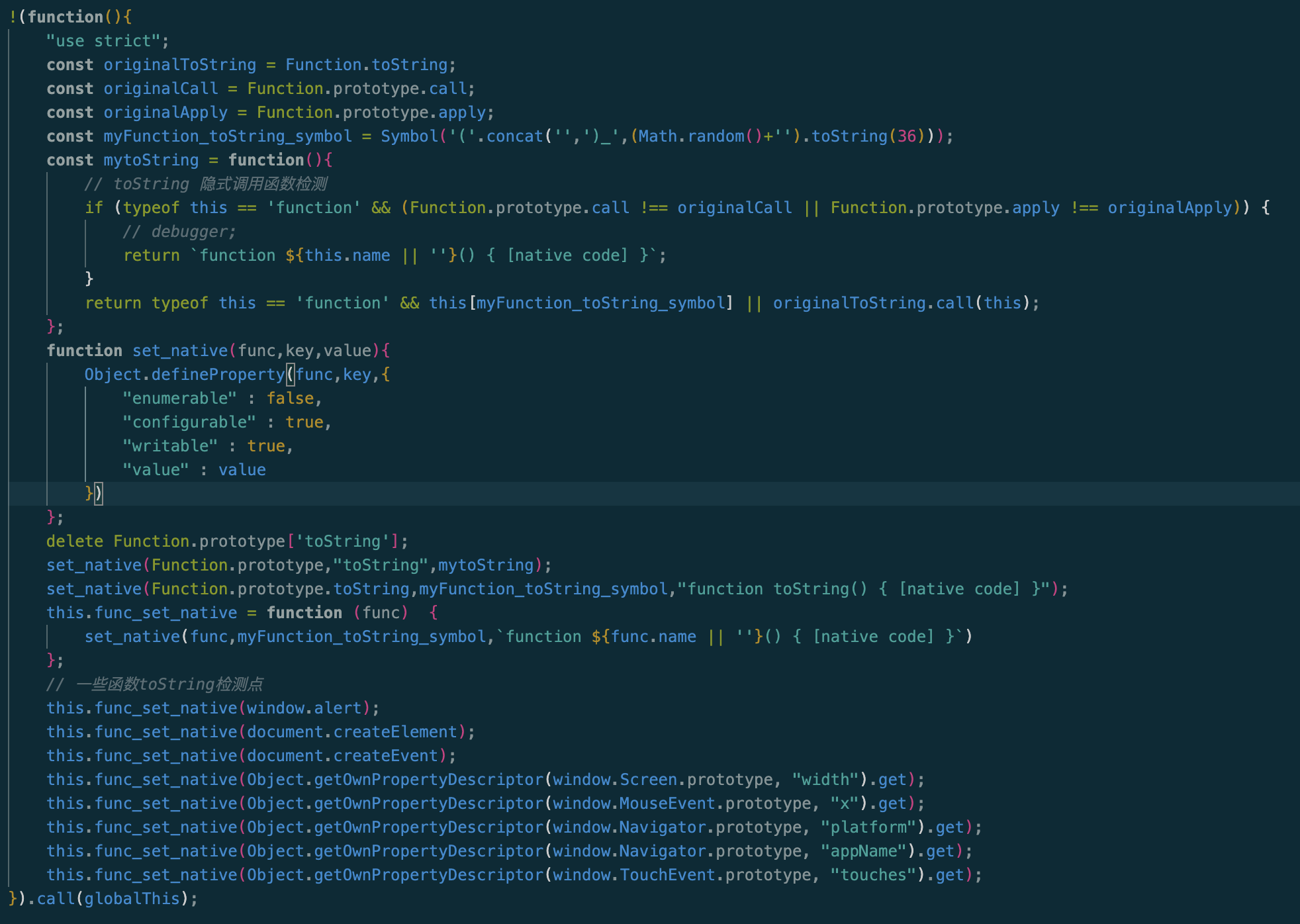Click document.createElement argument
This screenshot has width=1300, height=924.
click(351, 732)
